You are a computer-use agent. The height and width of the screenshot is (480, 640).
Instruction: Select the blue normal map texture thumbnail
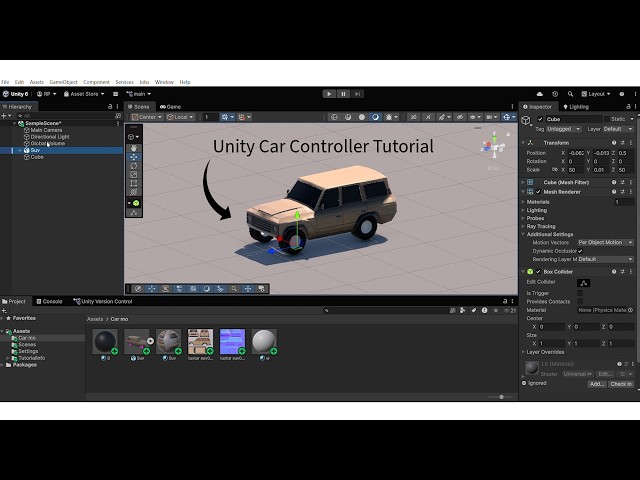point(232,342)
